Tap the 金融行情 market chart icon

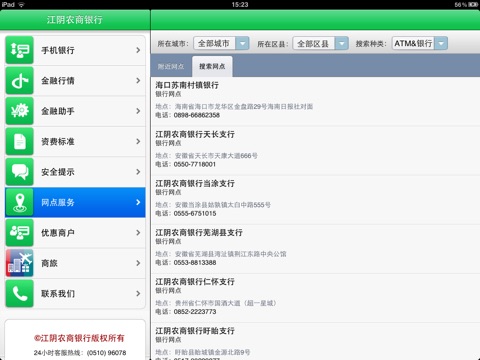20,81
